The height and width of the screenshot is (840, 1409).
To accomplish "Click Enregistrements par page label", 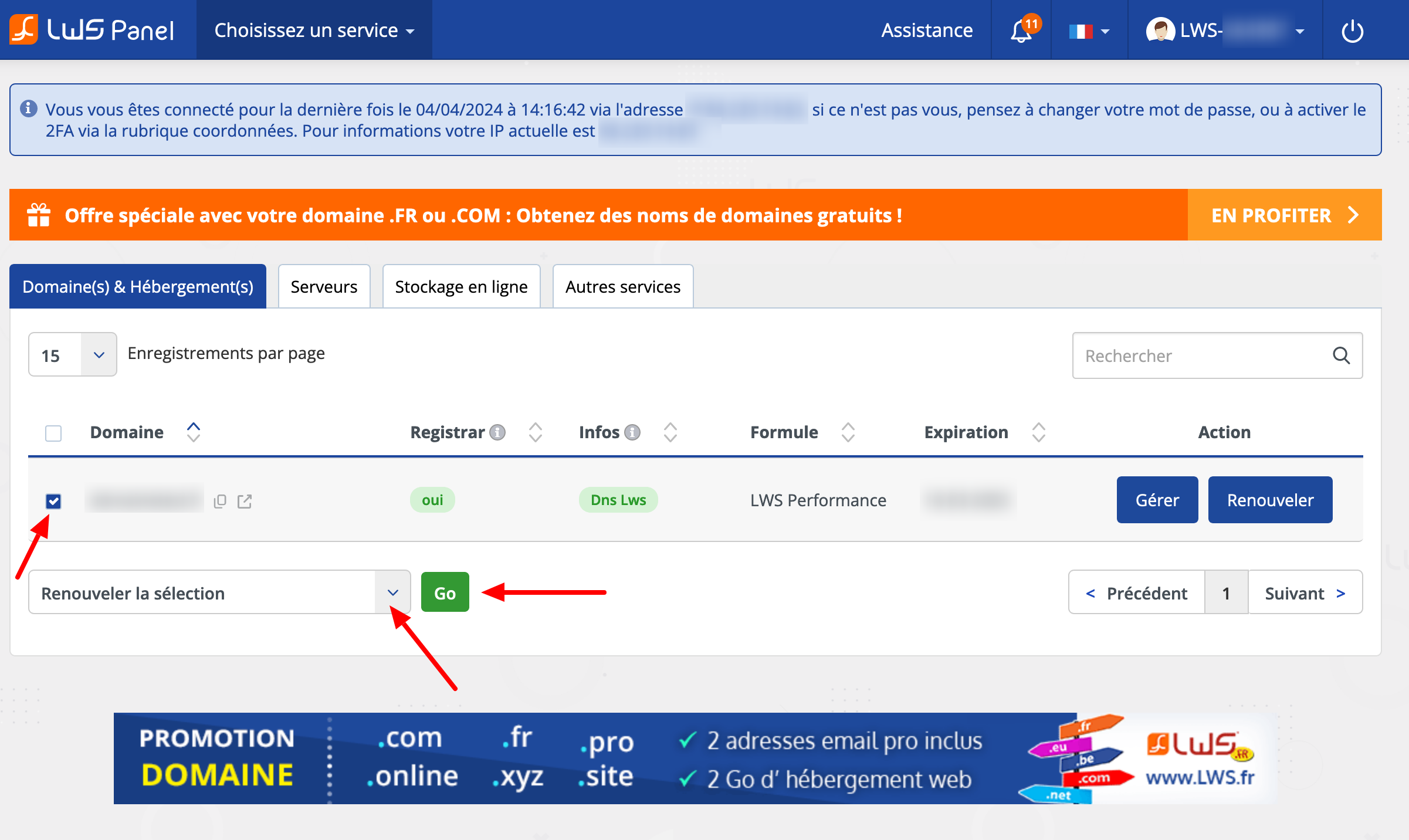I will tap(226, 354).
